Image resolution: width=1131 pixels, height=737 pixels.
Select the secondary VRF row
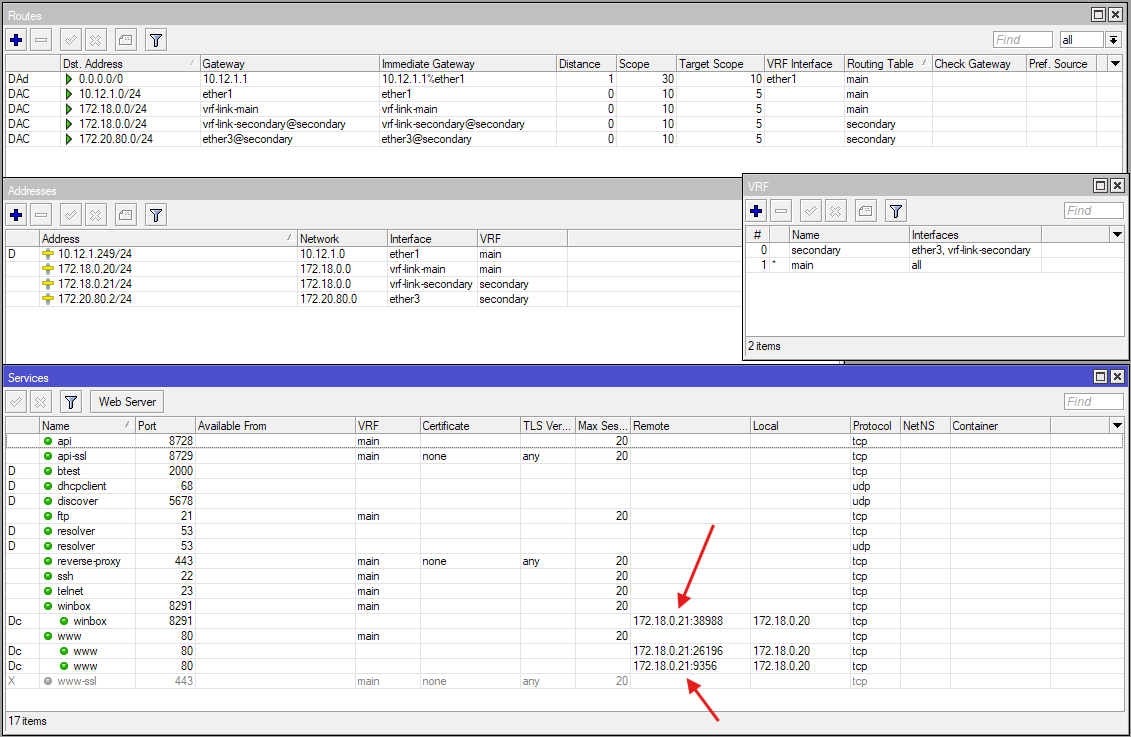(934, 250)
